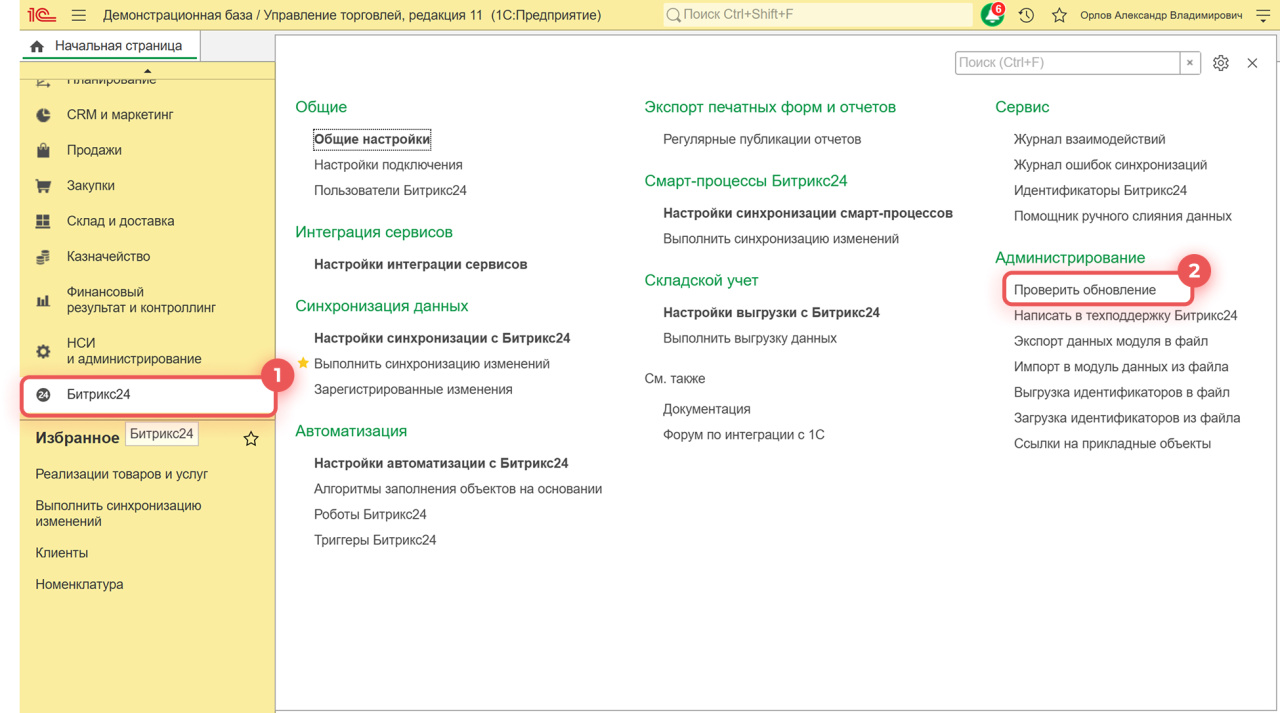Open Финансовый результат и контроллинг section
The width and height of the screenshot is (1280, 713).
(x=141, y=300)
